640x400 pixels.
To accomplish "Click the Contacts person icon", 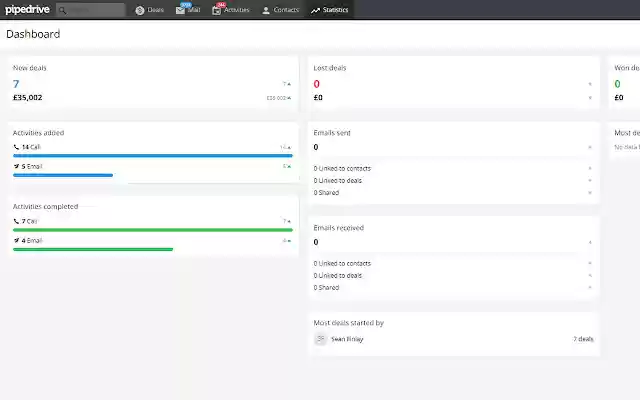I will [266, 11].
